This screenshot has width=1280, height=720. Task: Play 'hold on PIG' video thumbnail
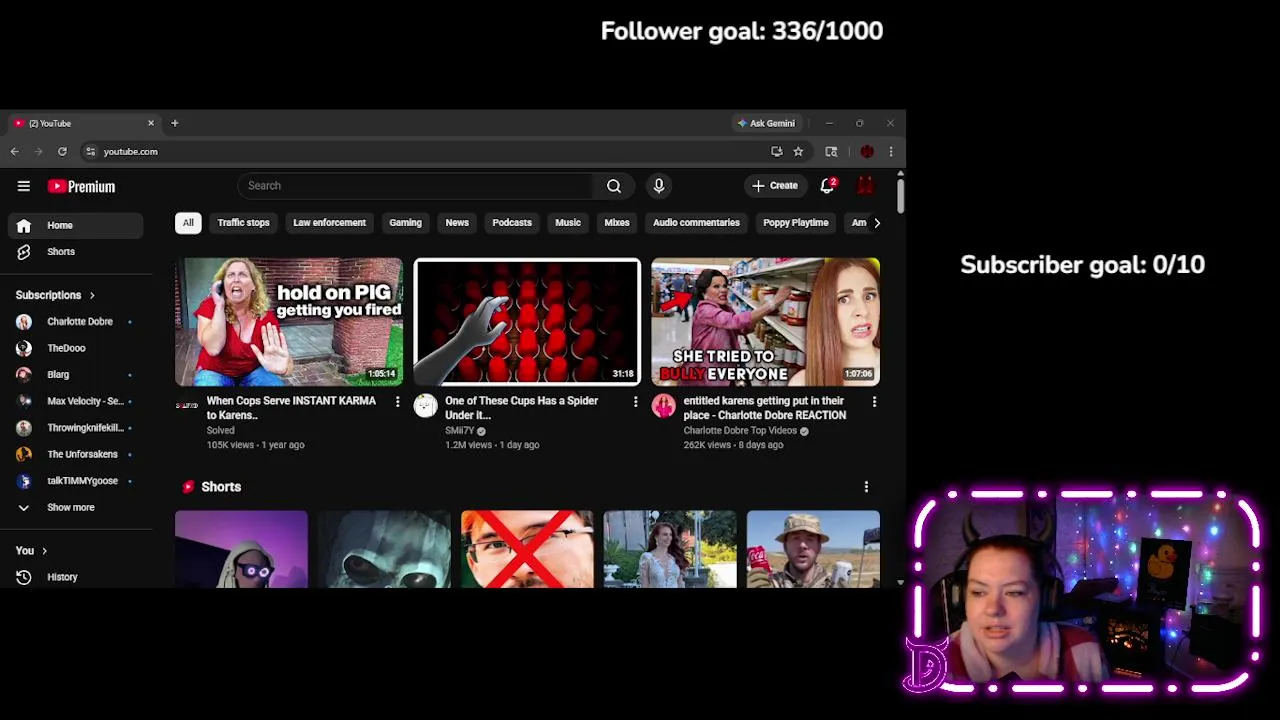289,322
